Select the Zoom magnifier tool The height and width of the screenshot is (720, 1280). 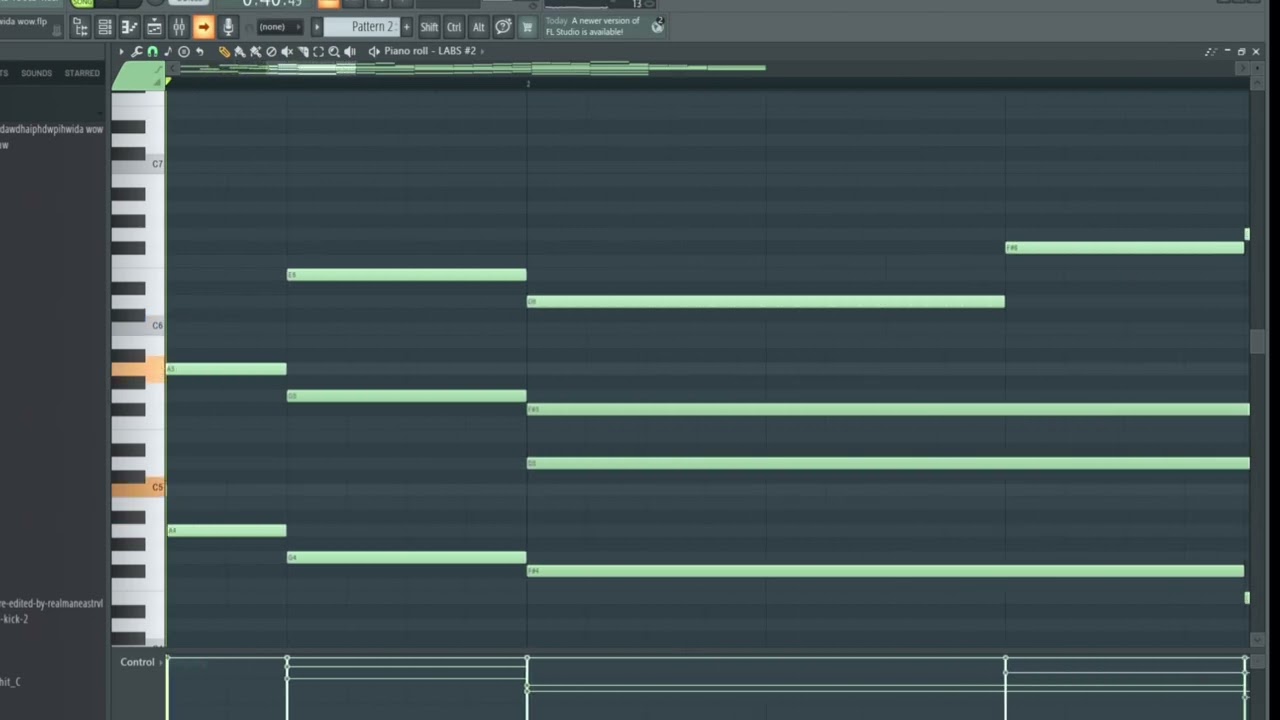tap(334, 51)
